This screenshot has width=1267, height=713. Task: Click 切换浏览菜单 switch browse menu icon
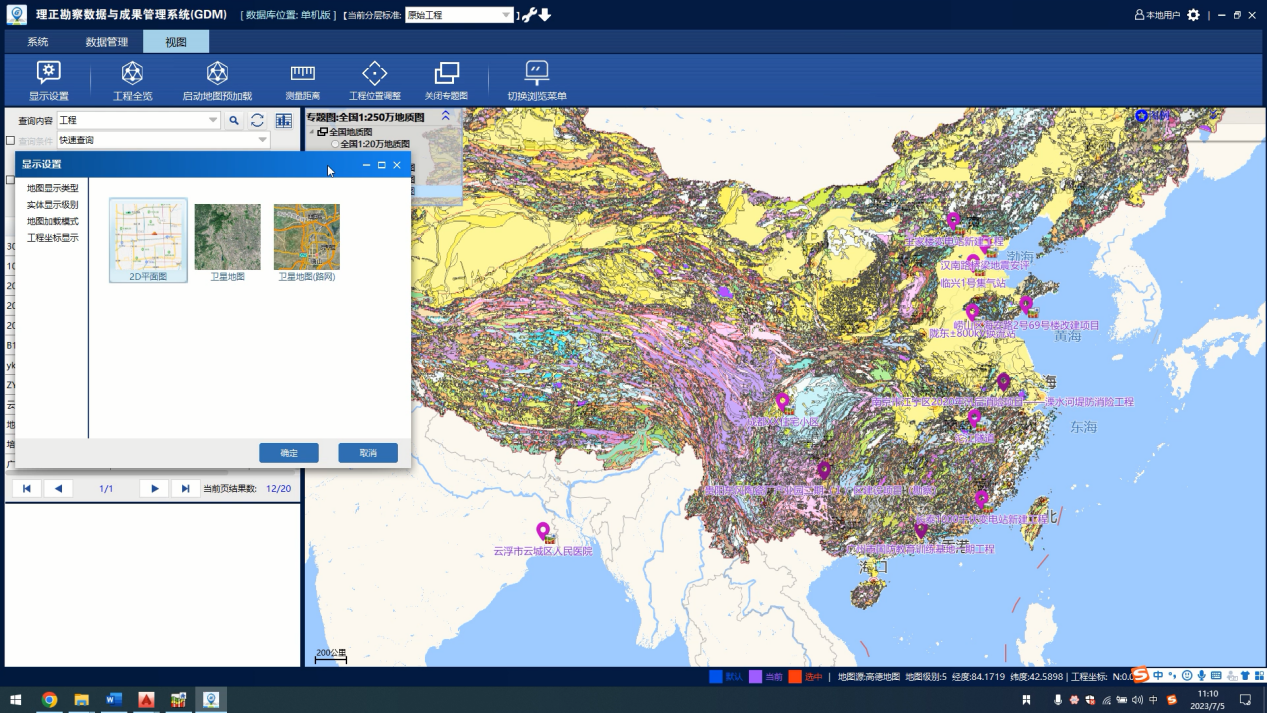pos(537,80)
